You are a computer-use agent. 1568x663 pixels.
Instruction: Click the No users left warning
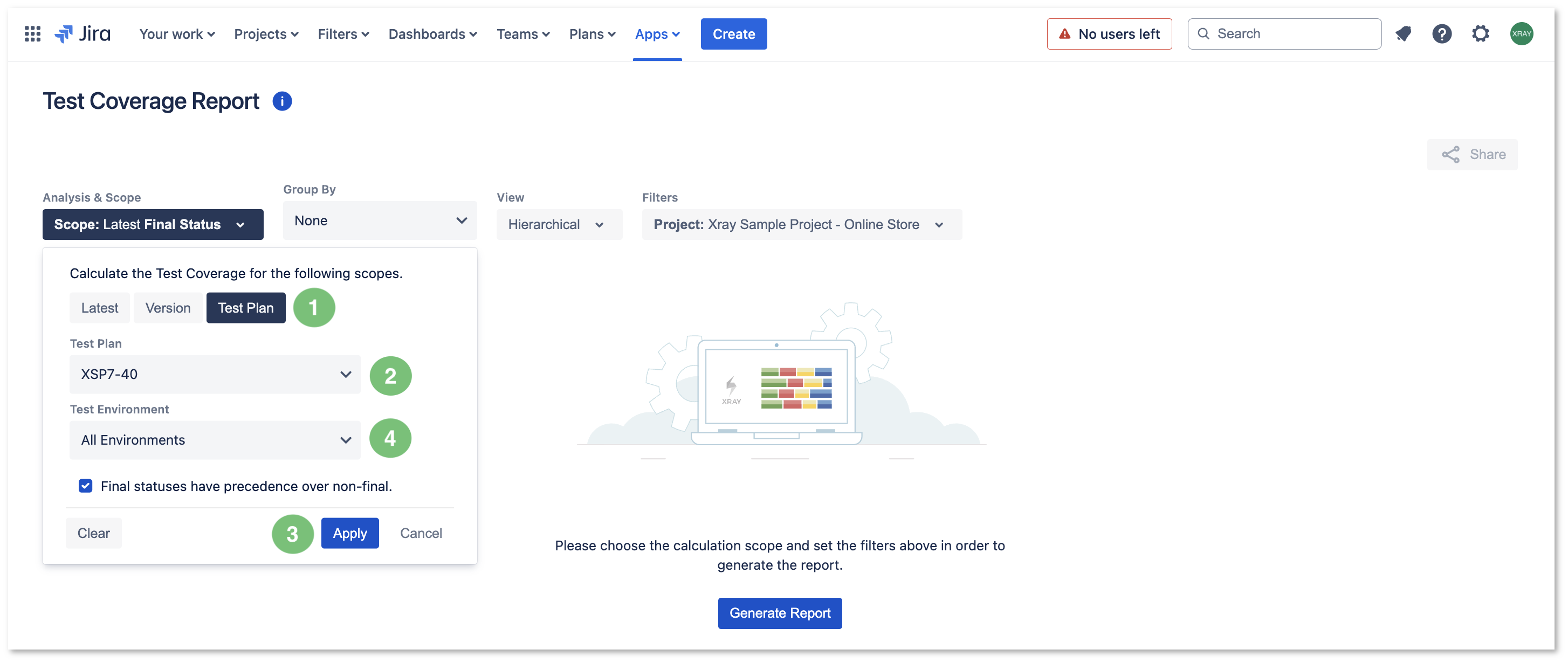(x=1109, y=34)
